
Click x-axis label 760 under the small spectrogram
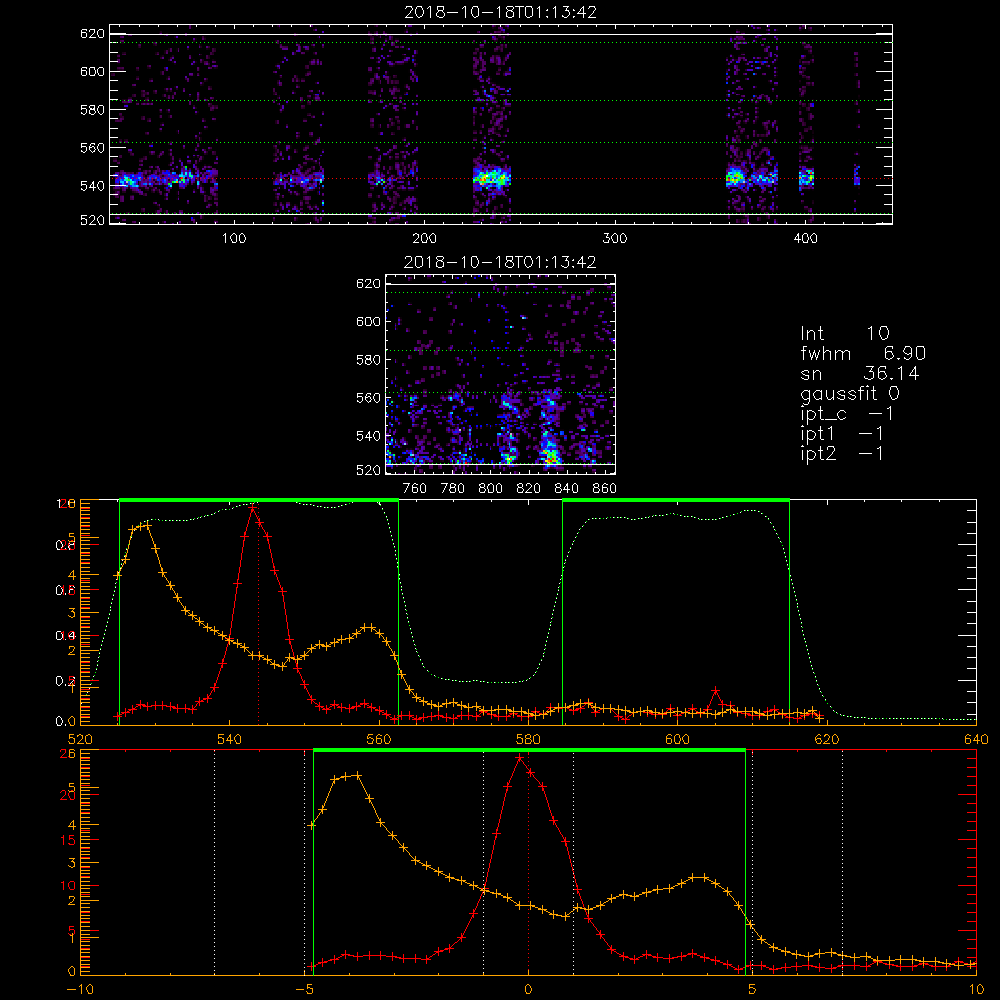[x=415, y=489]
